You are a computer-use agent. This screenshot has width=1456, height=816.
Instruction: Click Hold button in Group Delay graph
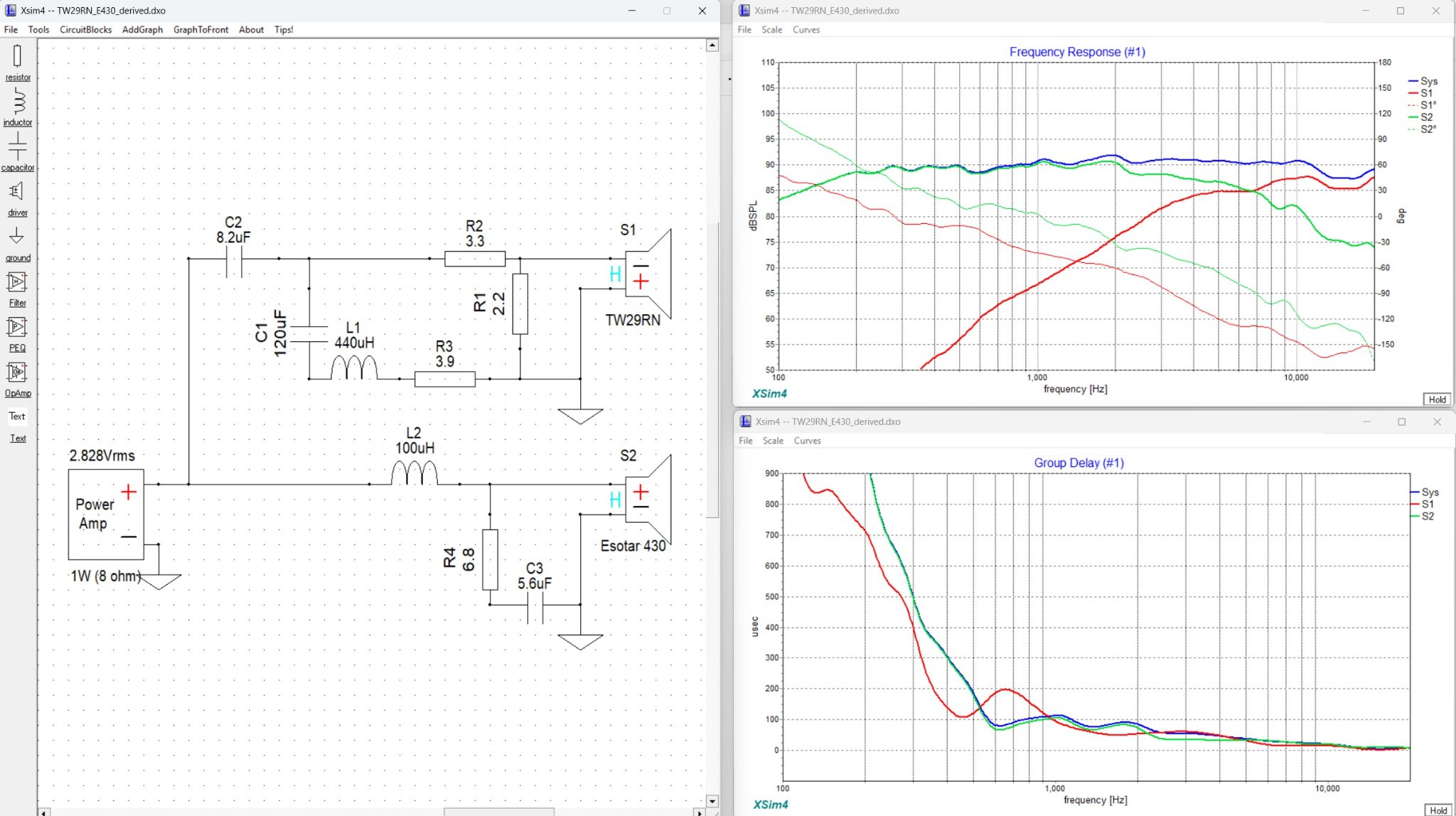point(1438,810)
